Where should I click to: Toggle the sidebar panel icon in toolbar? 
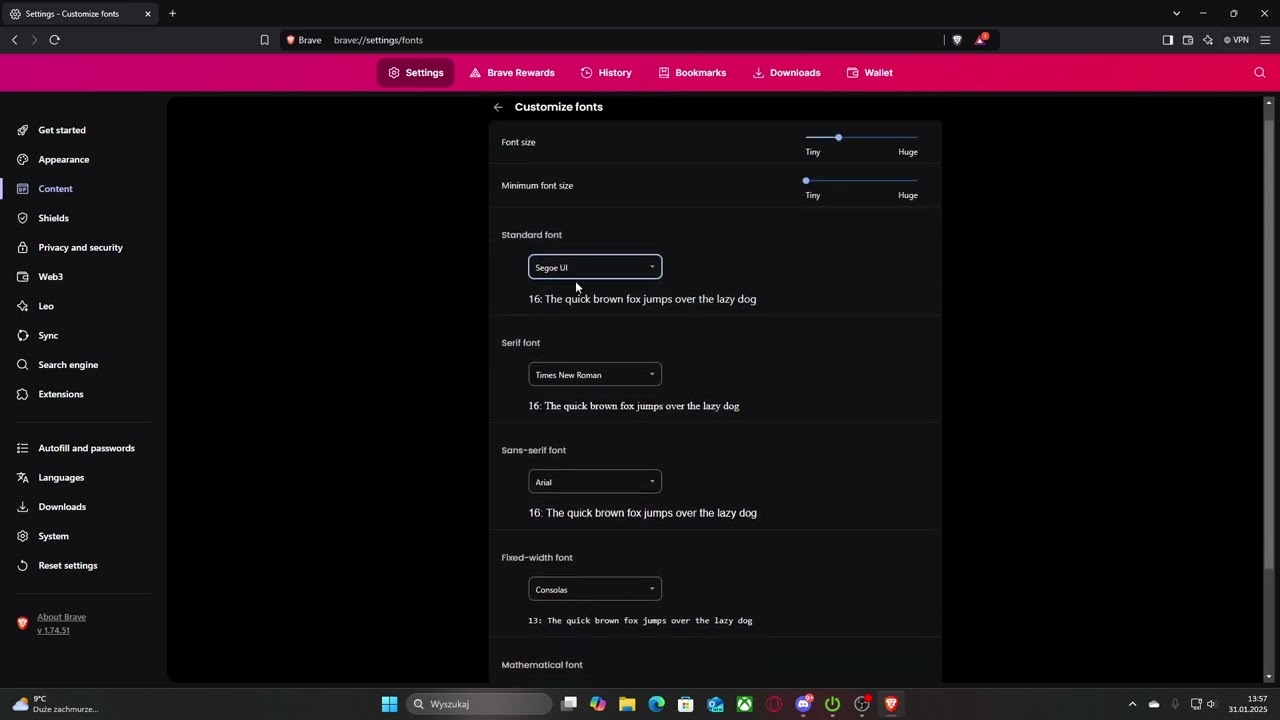1167,40
